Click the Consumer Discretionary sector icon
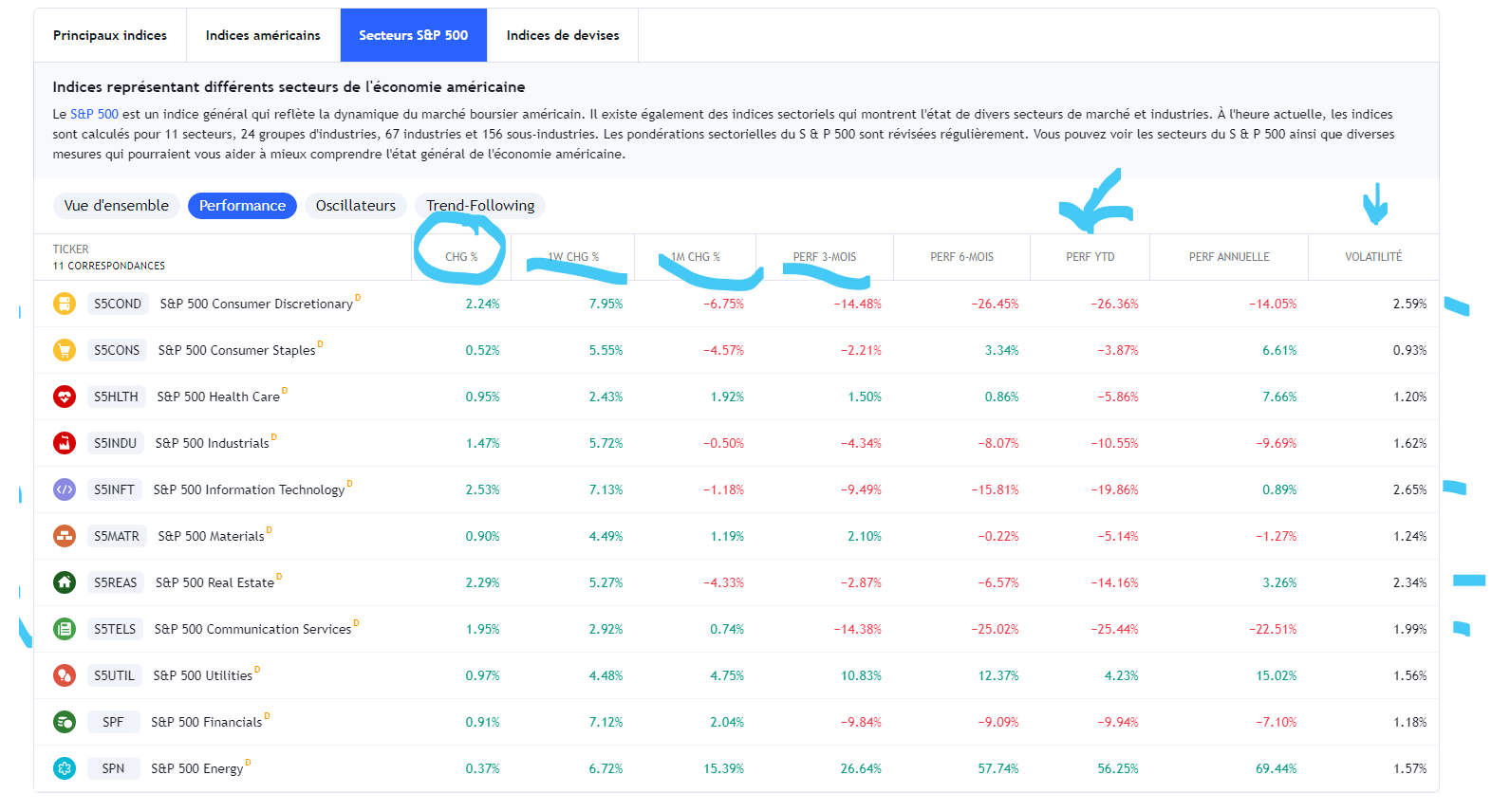Image resolution: width=1510 pixels, height=812 pixels. (x=65, y=304)
